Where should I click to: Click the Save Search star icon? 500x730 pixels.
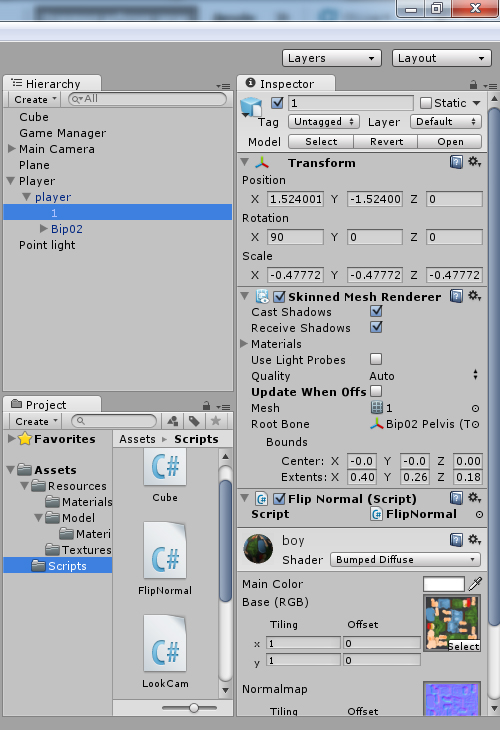tap(215, 421)
